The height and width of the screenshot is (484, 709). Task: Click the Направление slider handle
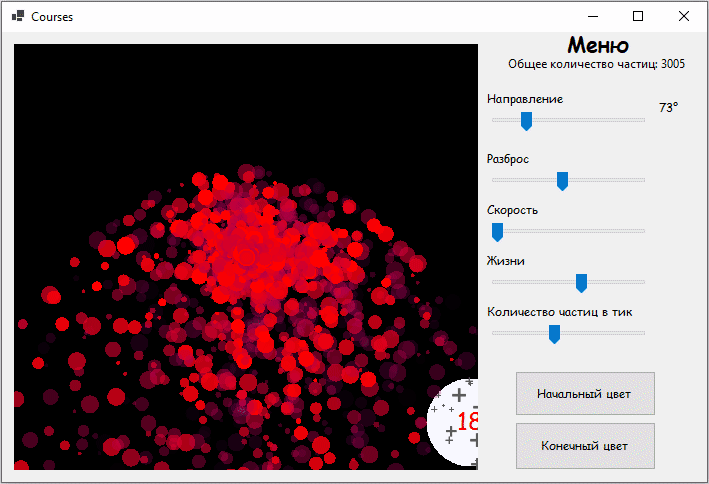tap(526, 121)
